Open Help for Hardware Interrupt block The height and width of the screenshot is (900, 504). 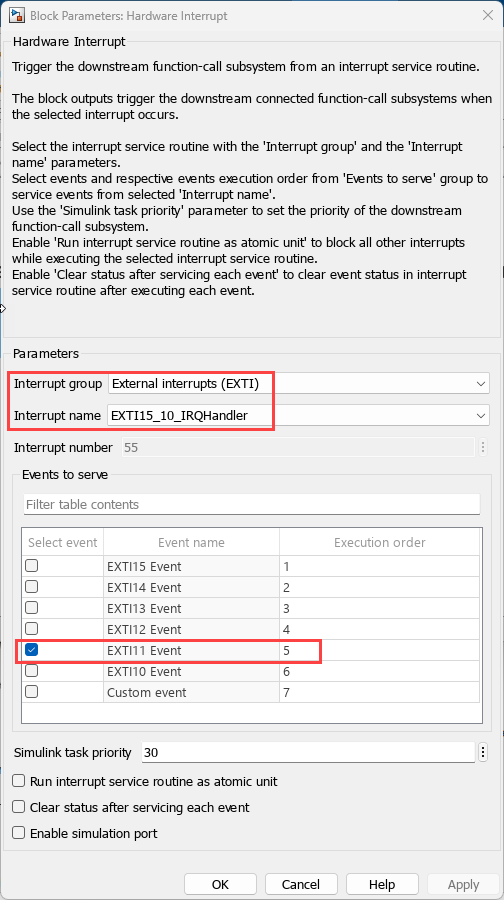(382, 885)
